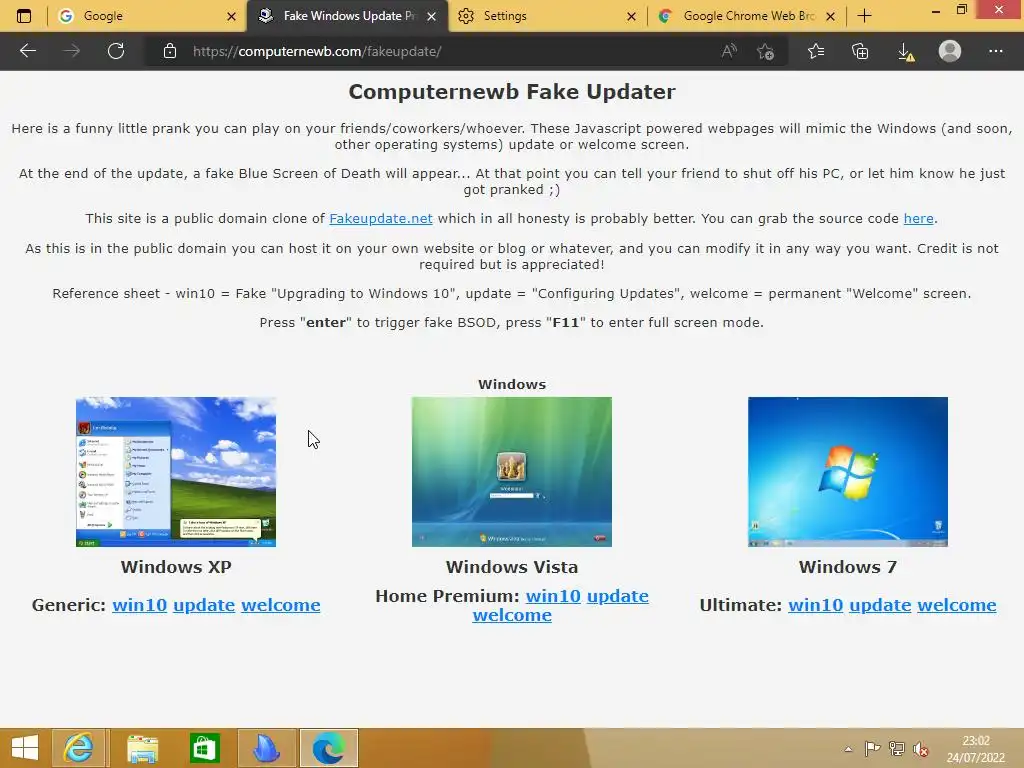Close the Fake Windows Update tab

(x=431, y=16)
